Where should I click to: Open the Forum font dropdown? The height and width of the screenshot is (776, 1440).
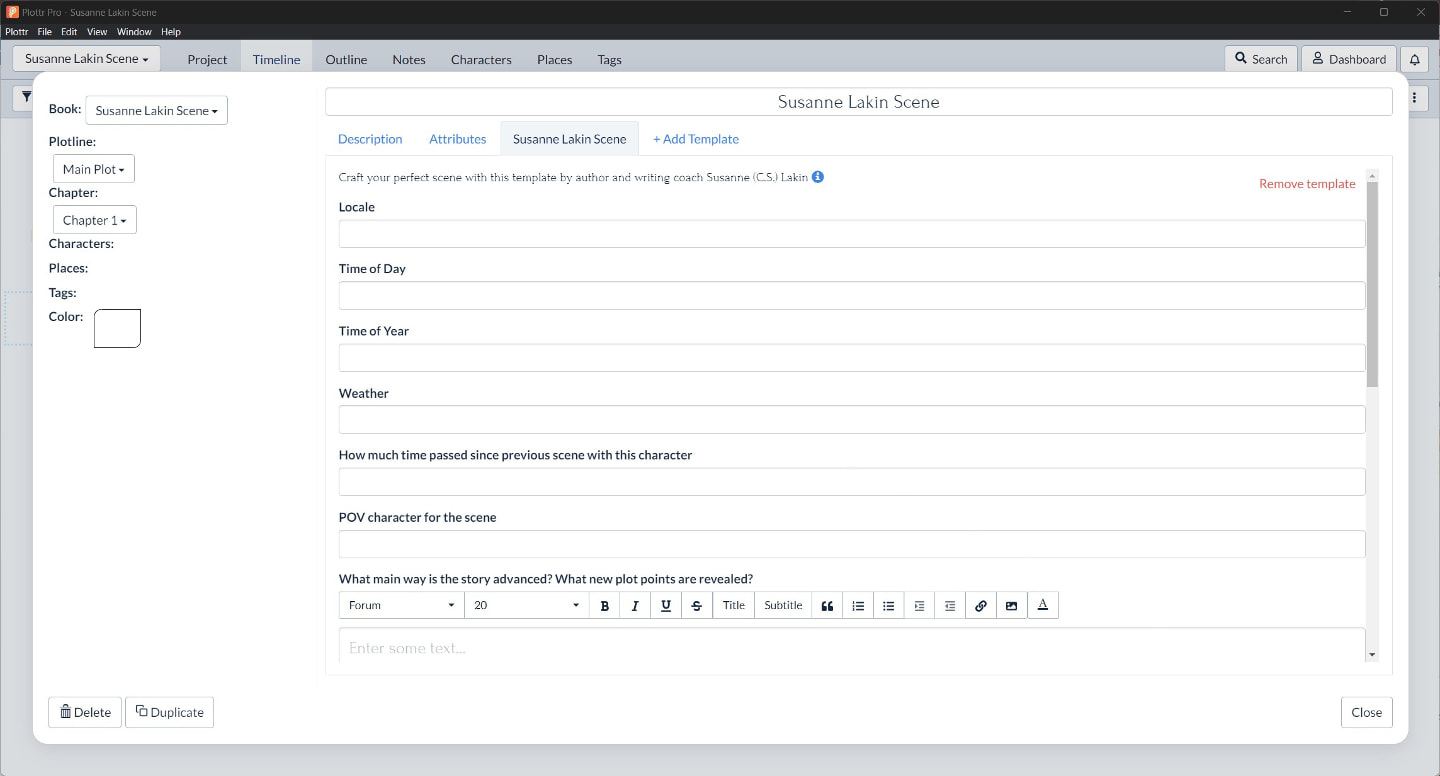402,605
